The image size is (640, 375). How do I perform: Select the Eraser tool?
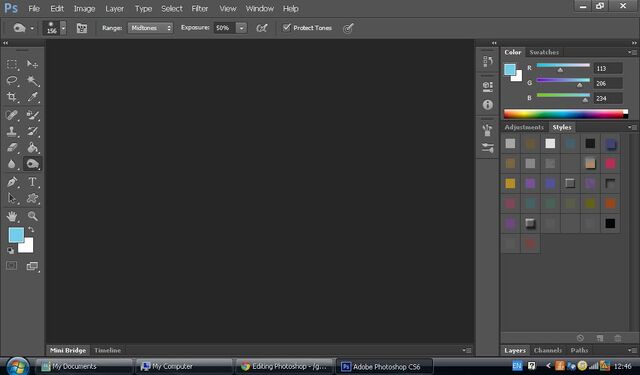12,147
